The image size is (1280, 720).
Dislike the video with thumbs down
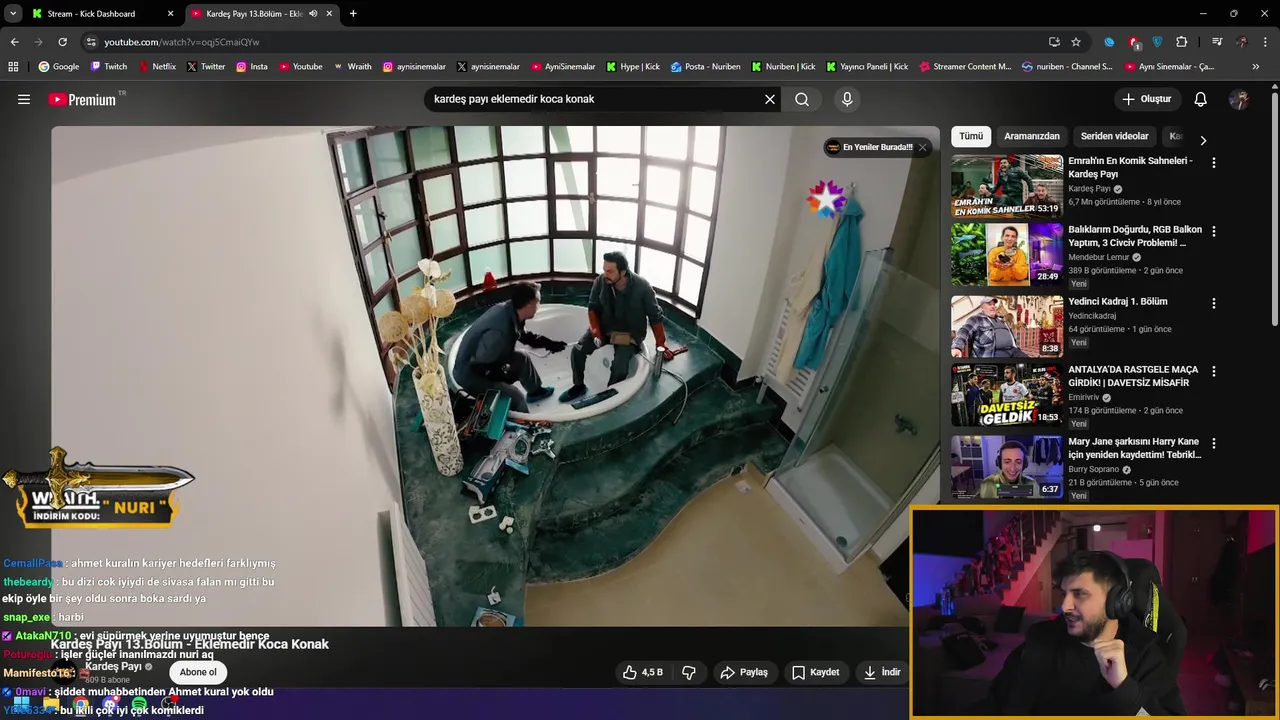(x=689, y=672)
